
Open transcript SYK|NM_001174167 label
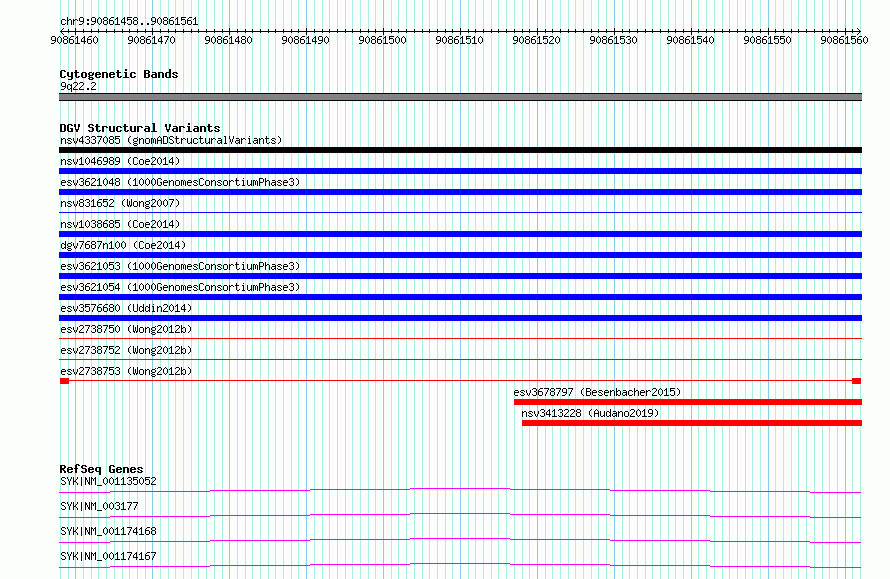click(108, 556)
